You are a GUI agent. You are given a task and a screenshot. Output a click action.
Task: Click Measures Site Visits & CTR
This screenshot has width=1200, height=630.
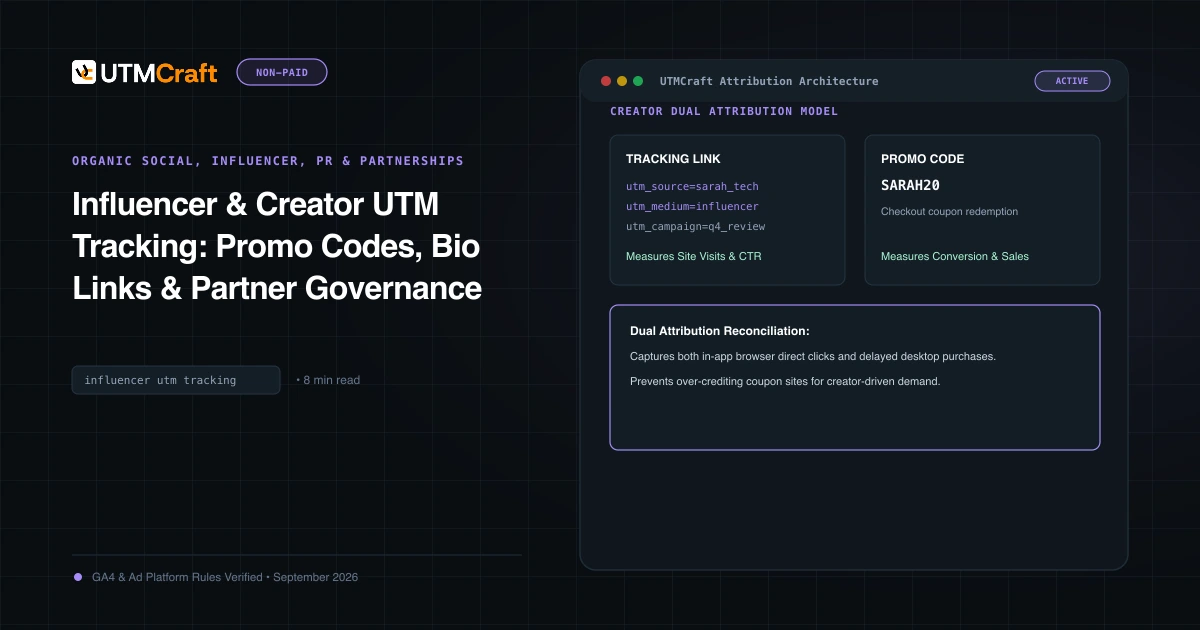(x=694, y=256)
